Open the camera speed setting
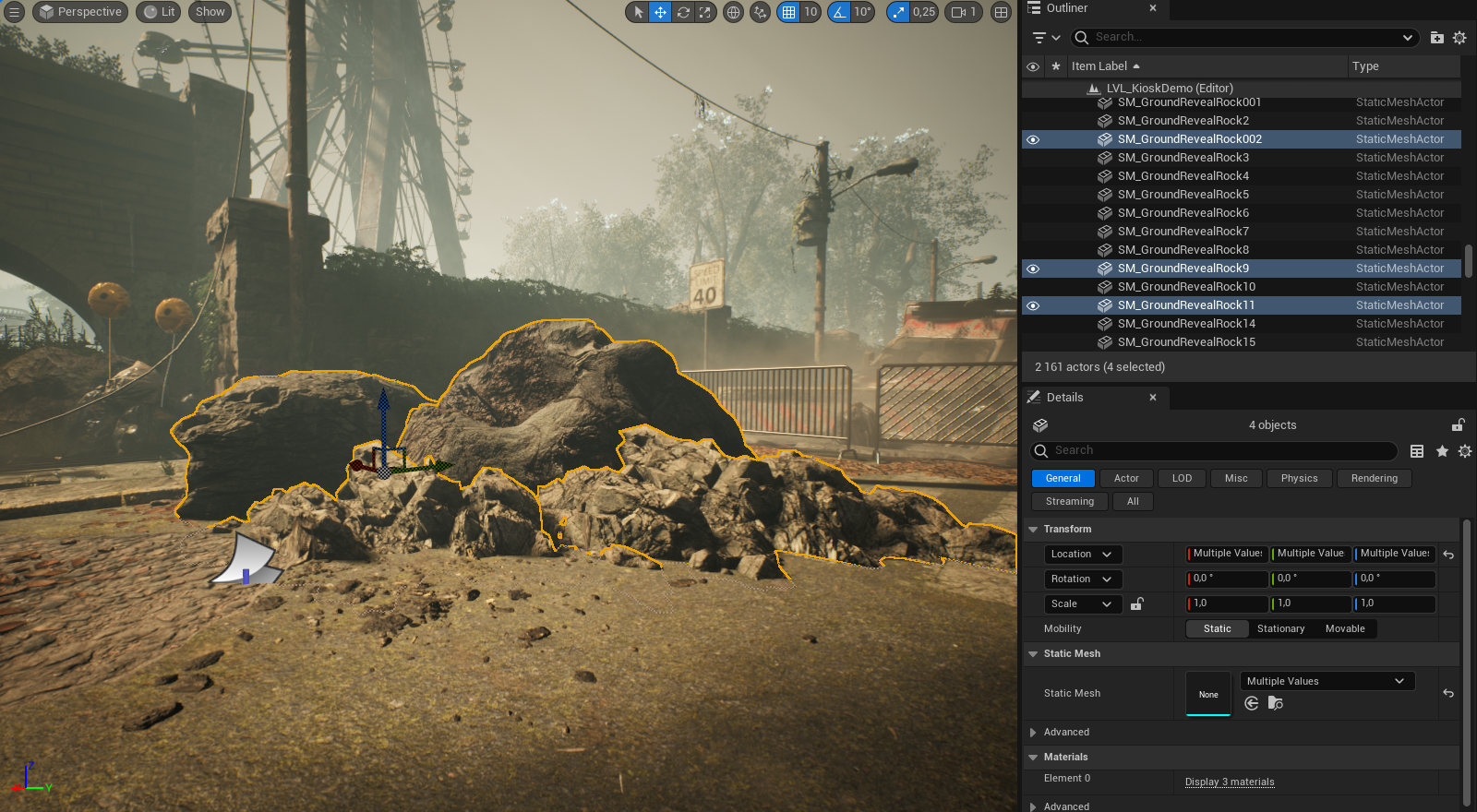1477x812 pixels. [x=963, y=12]
